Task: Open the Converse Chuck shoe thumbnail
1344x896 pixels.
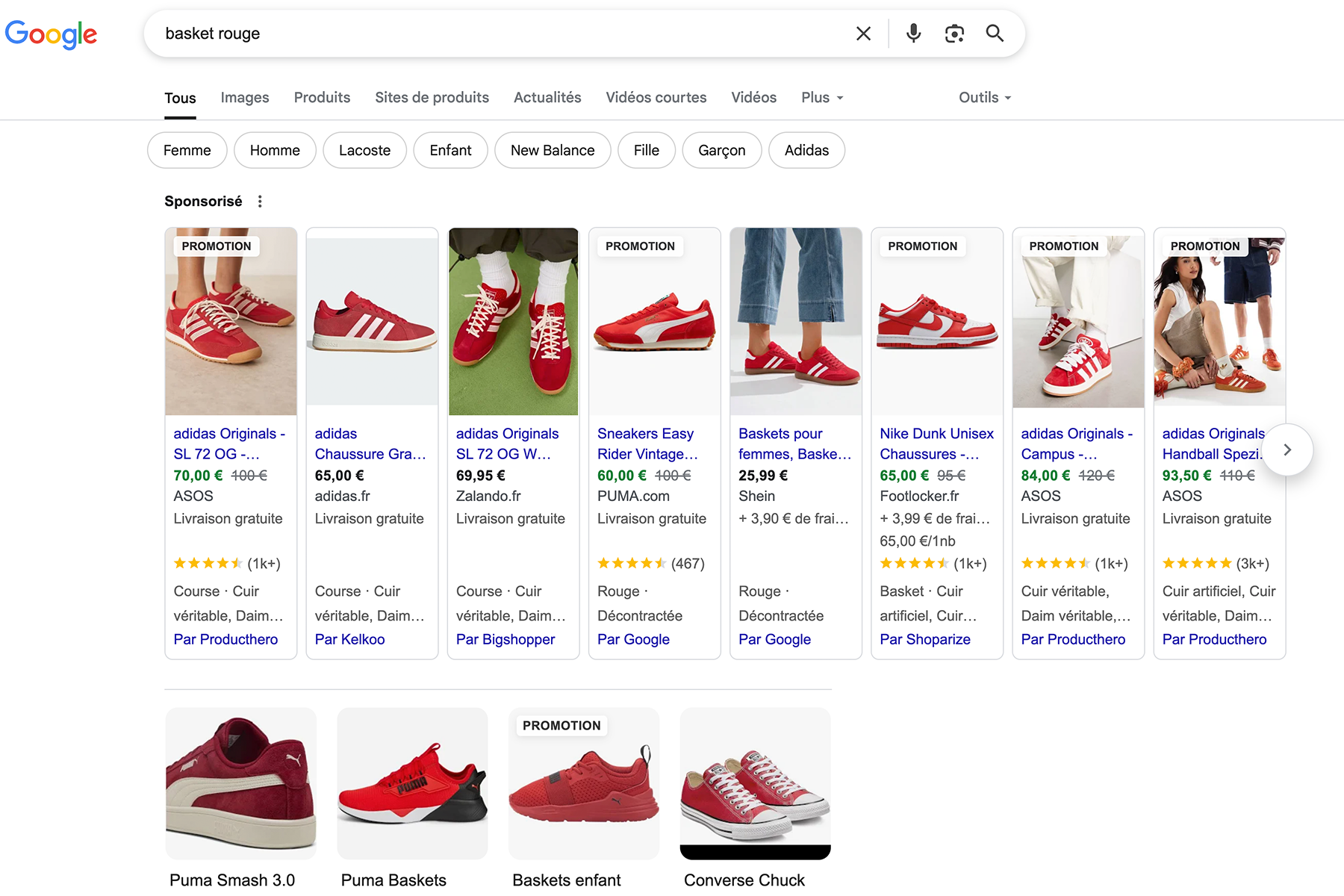Action: (756, 783)
